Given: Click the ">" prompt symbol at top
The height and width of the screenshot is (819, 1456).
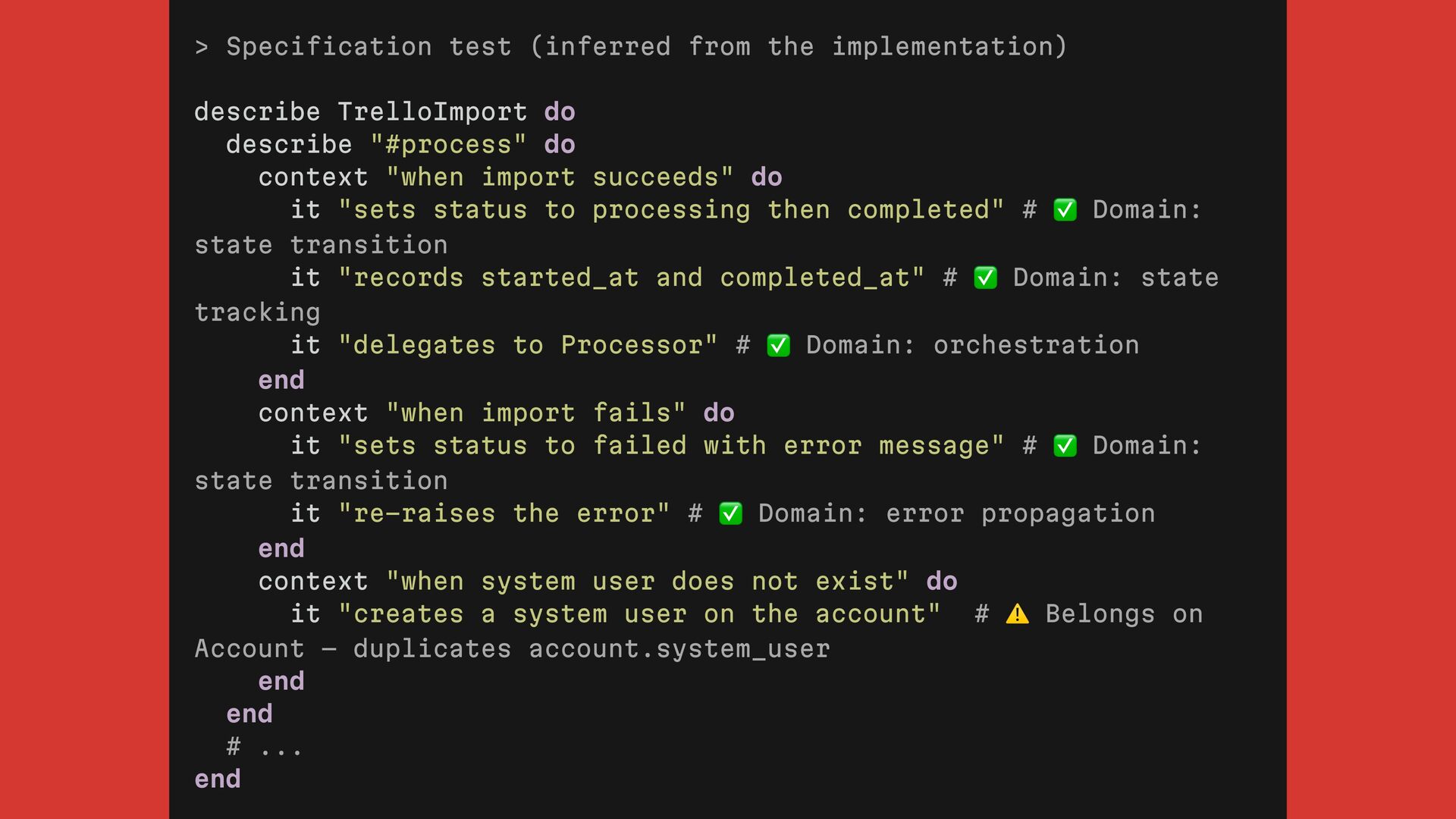Looking at the screenshot, I should pyautogui.click(x=201, y=47).
